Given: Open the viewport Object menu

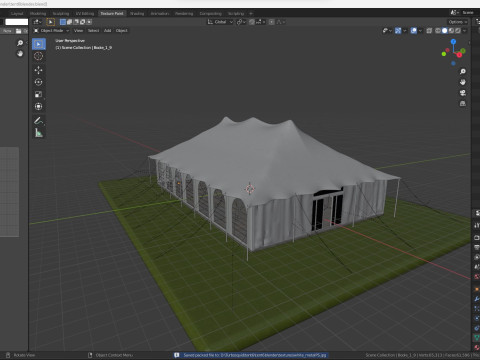Looking at the screenshot, I should coord(122,31).
